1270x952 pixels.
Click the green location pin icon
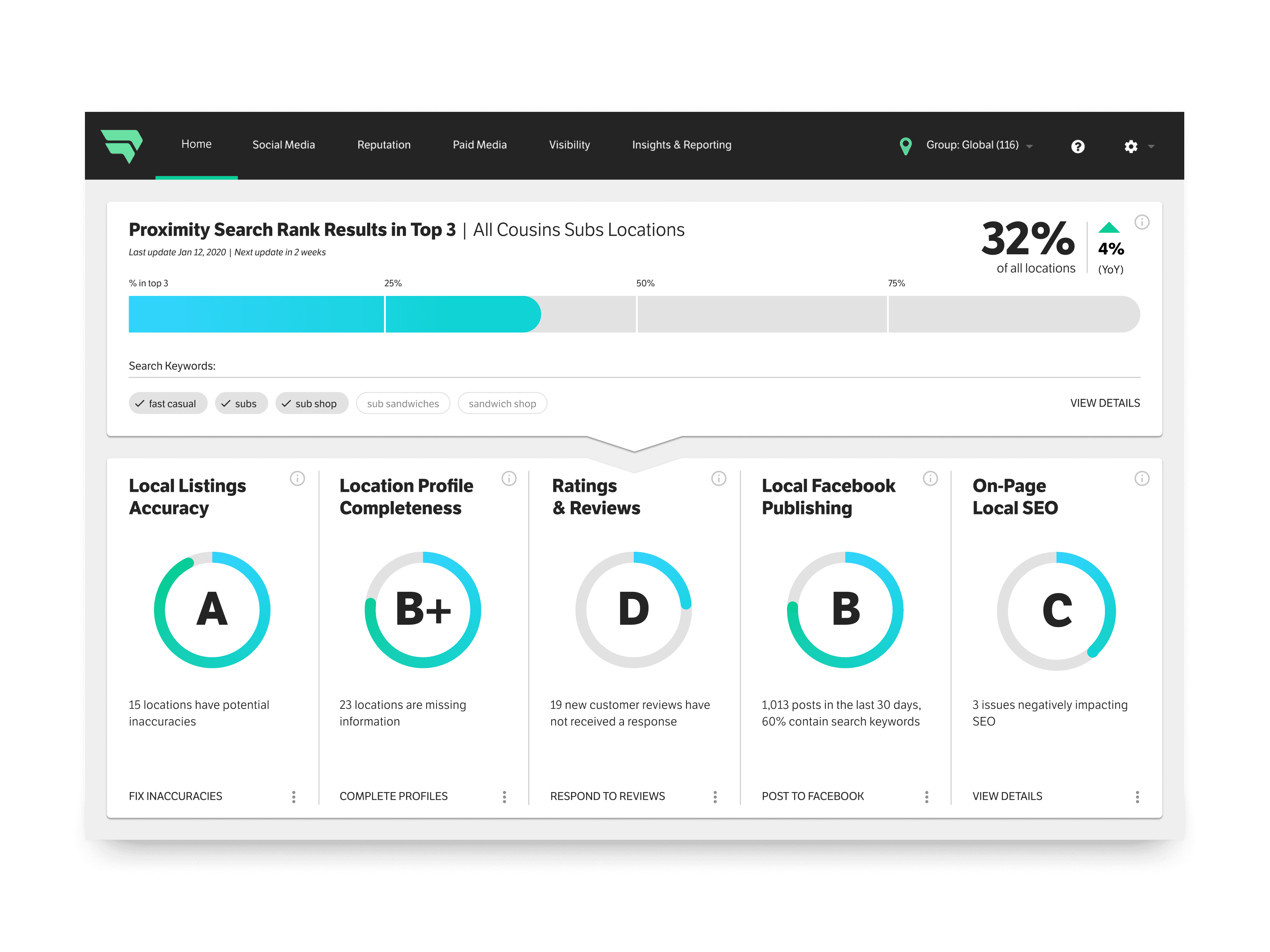tap(905, 146)
